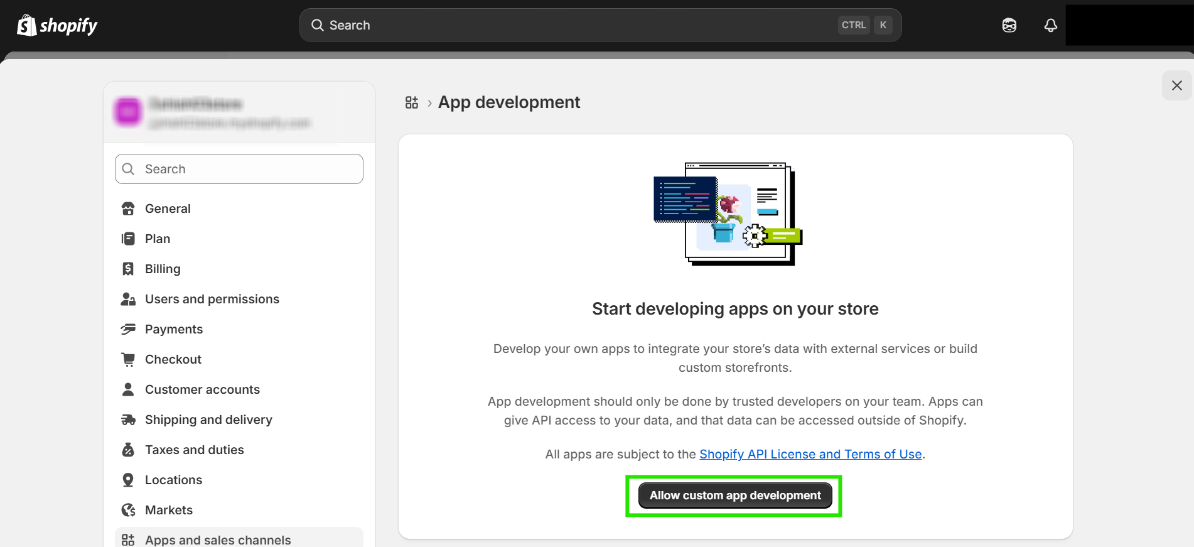Click the Shopify logo in top bar
The width and height of the screenshot is (1194, 547).
[x=57, y=25]
